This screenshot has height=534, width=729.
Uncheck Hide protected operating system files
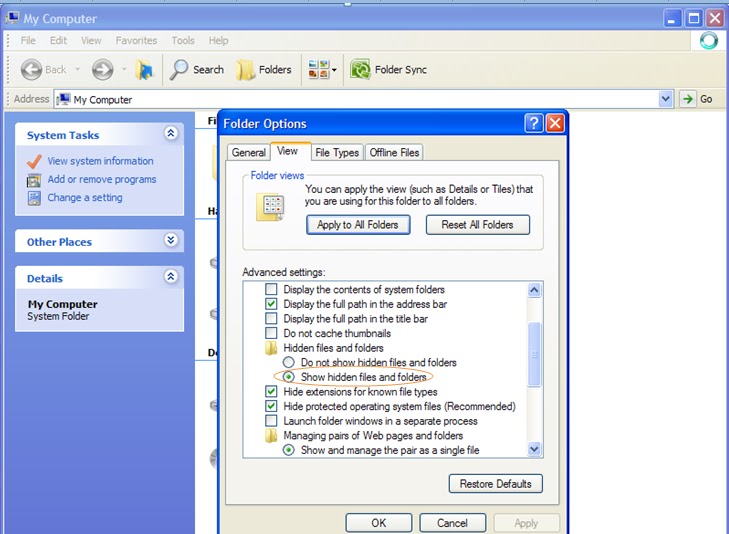pyautogui.click(x=271, y=406)
